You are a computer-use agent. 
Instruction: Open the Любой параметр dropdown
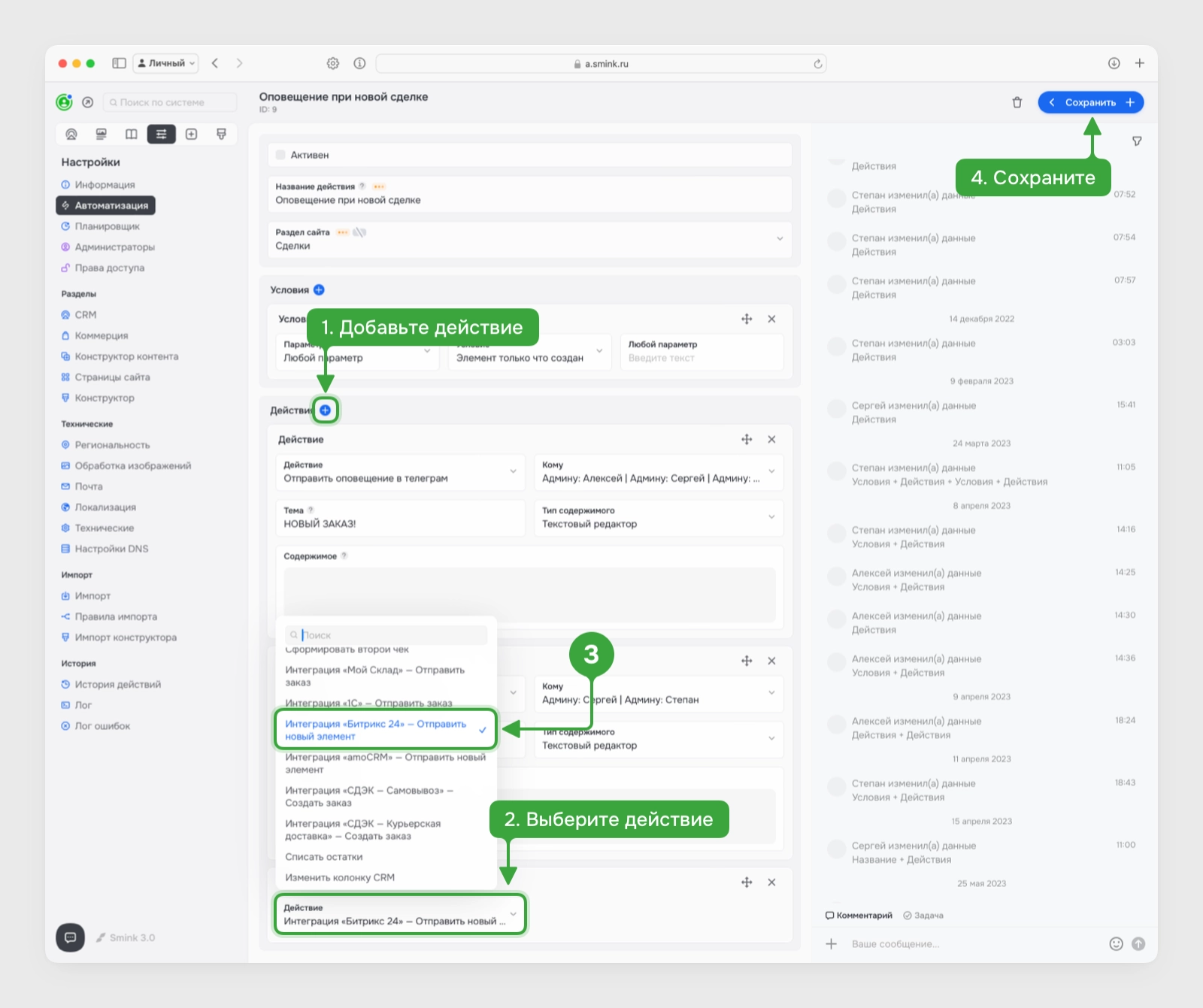357,351
